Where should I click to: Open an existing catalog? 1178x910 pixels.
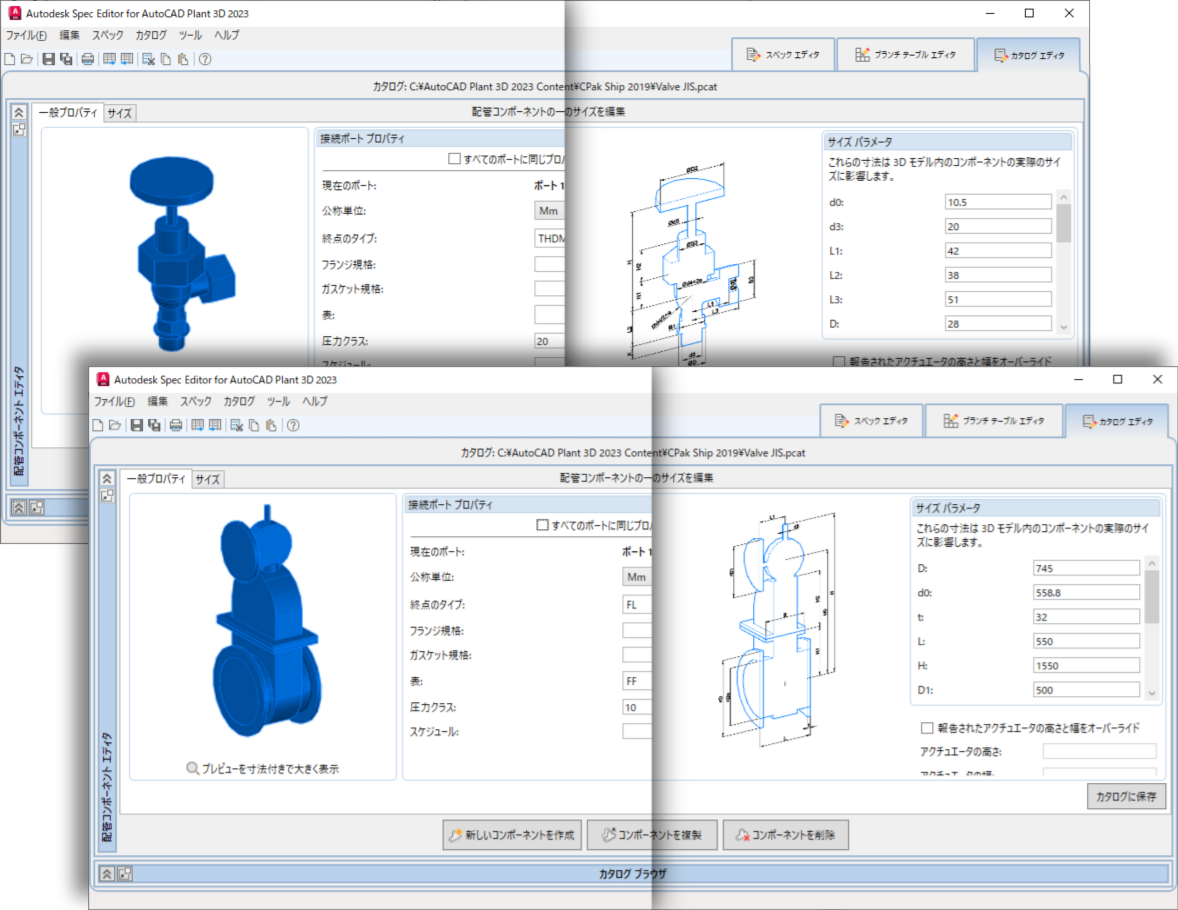click(x=116, y=424)
